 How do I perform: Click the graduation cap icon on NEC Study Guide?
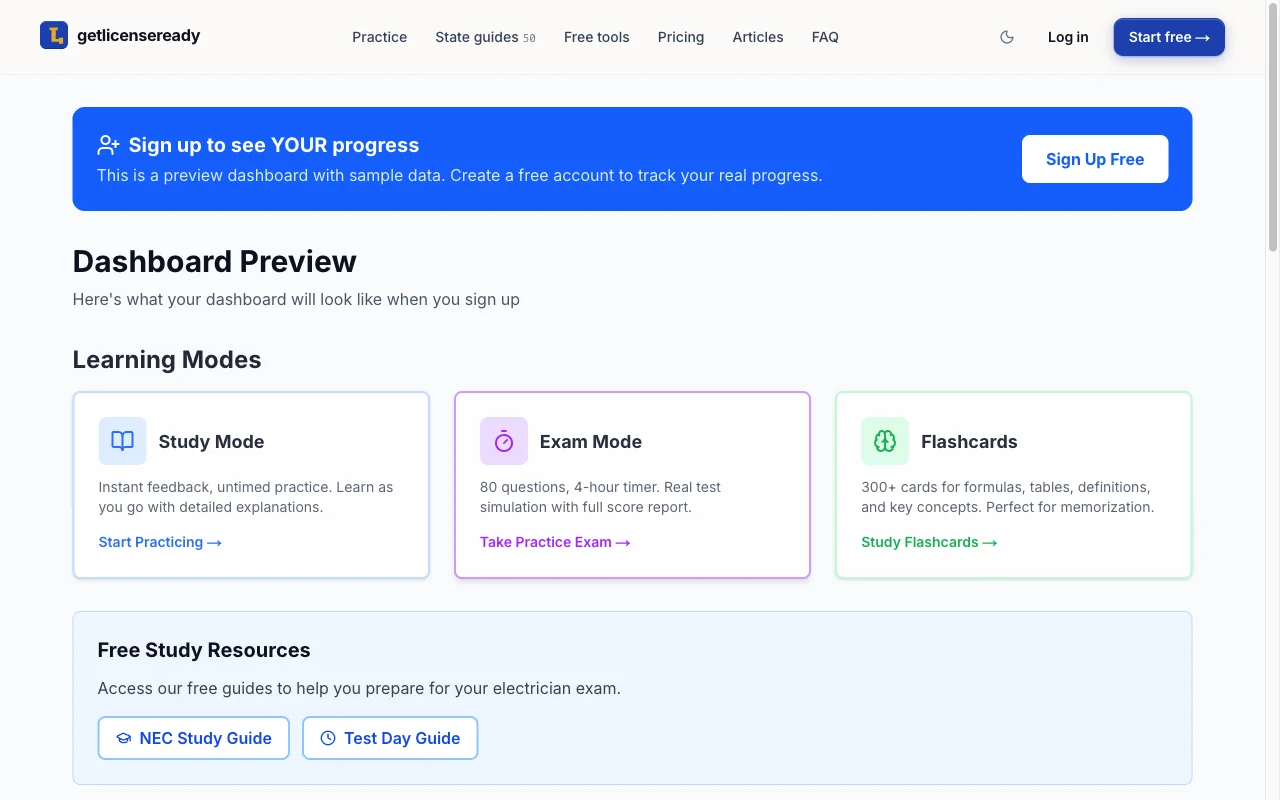click(x=124, y=738)
